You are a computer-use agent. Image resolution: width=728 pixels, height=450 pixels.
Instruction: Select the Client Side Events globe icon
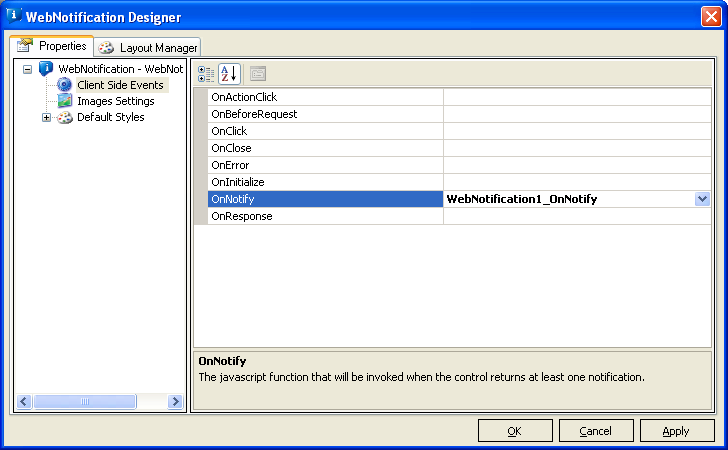click(x=65, y=85)
